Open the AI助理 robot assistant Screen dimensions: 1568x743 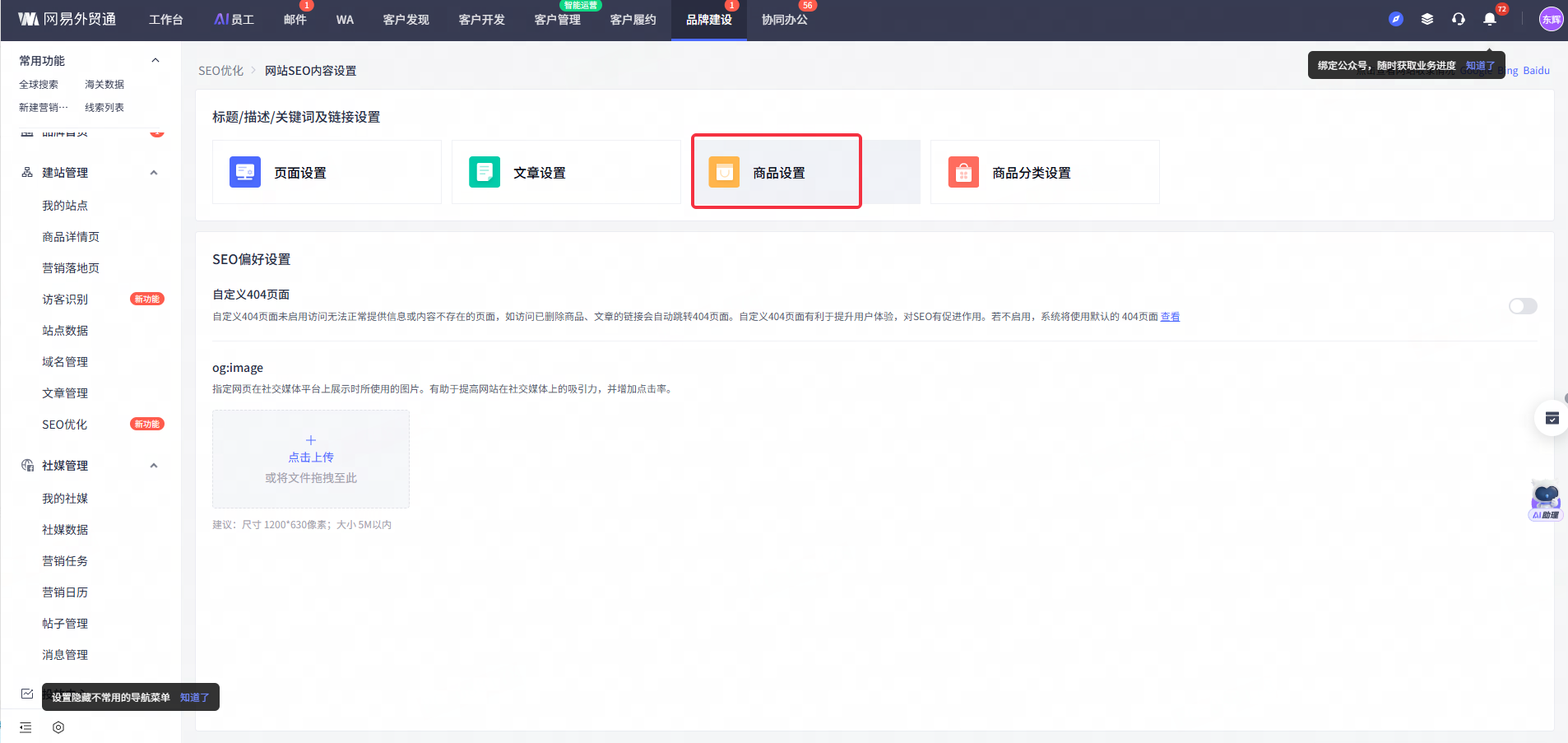pos(1545,501)
